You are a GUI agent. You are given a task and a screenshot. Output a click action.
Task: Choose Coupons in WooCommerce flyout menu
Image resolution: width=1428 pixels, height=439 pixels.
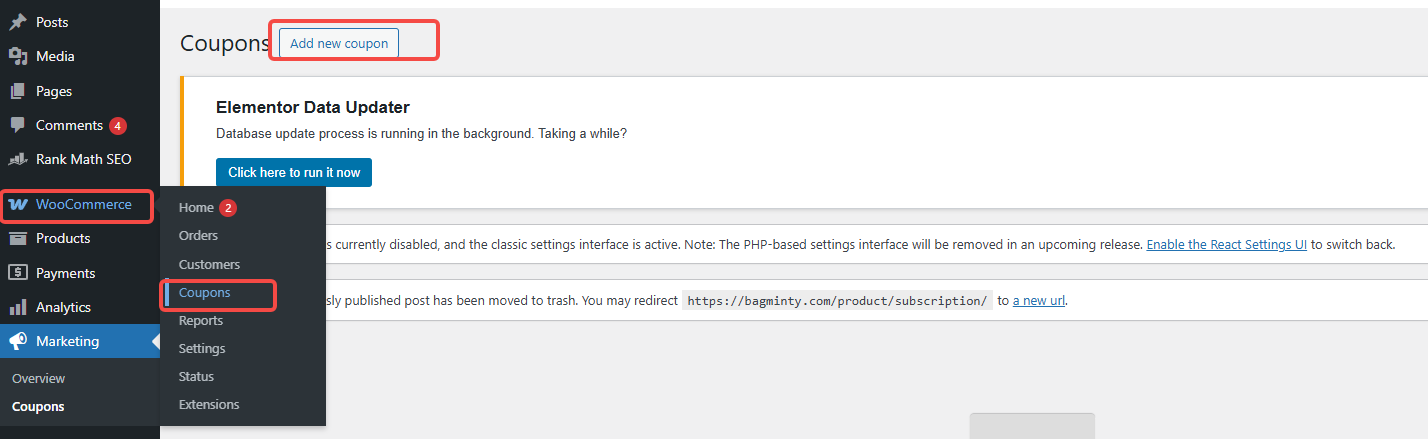point(204,293)
